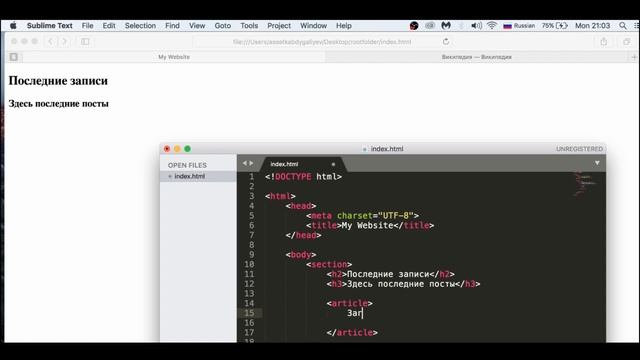Click line number 15 in gutter
Viewport: 640px width, 360px height.
click(x=249, y=313)
